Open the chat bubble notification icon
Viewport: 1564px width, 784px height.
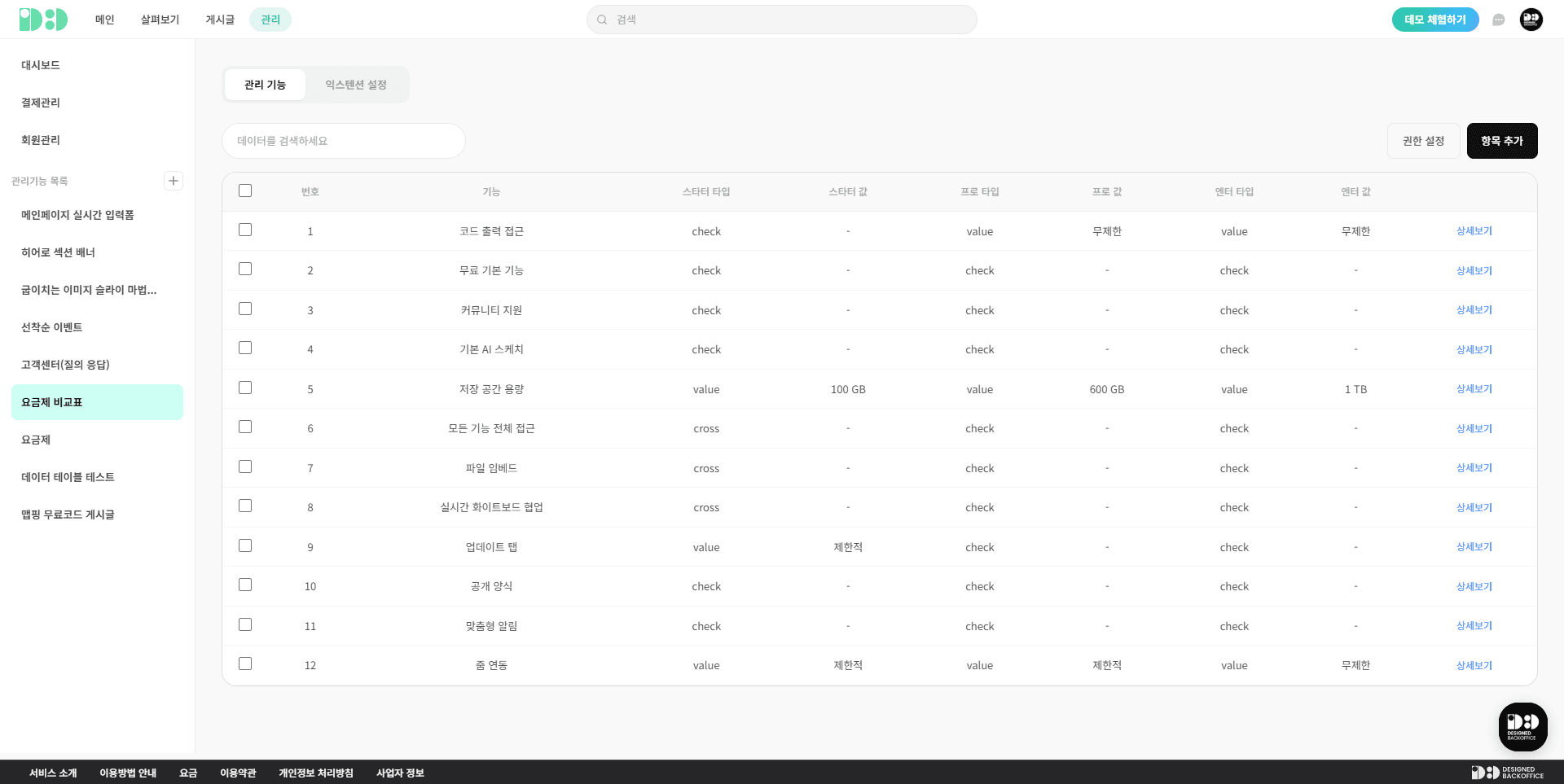(x=1499, y=20)
